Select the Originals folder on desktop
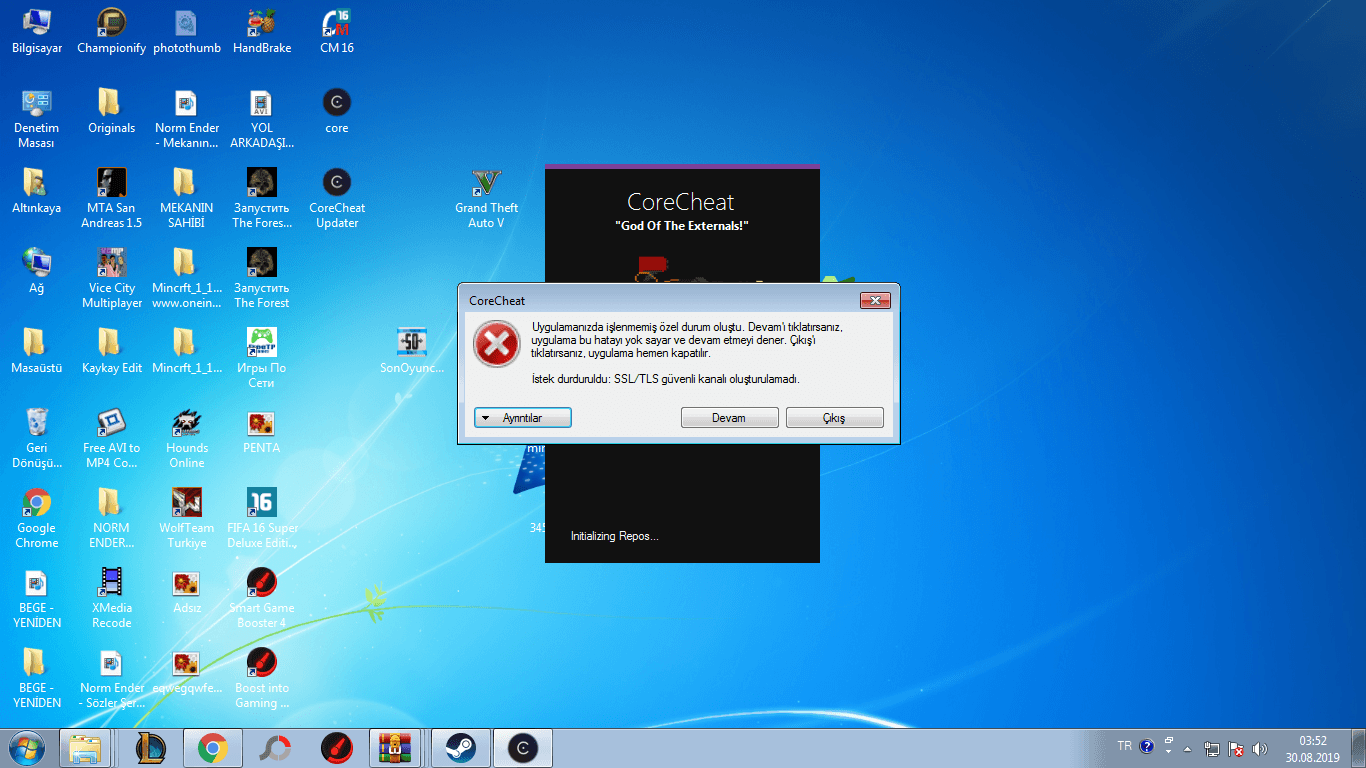Image resolution: width=1366 pixels, height=768 pixels. 112,111
